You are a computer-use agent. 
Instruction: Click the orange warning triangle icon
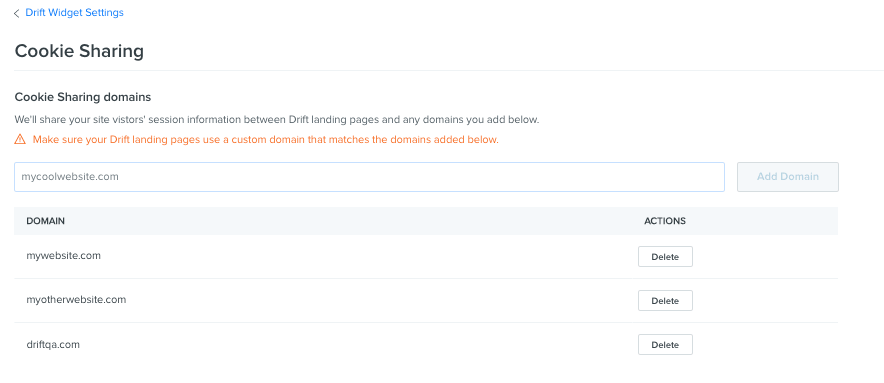pyautogui.click(x=20, y=139)
